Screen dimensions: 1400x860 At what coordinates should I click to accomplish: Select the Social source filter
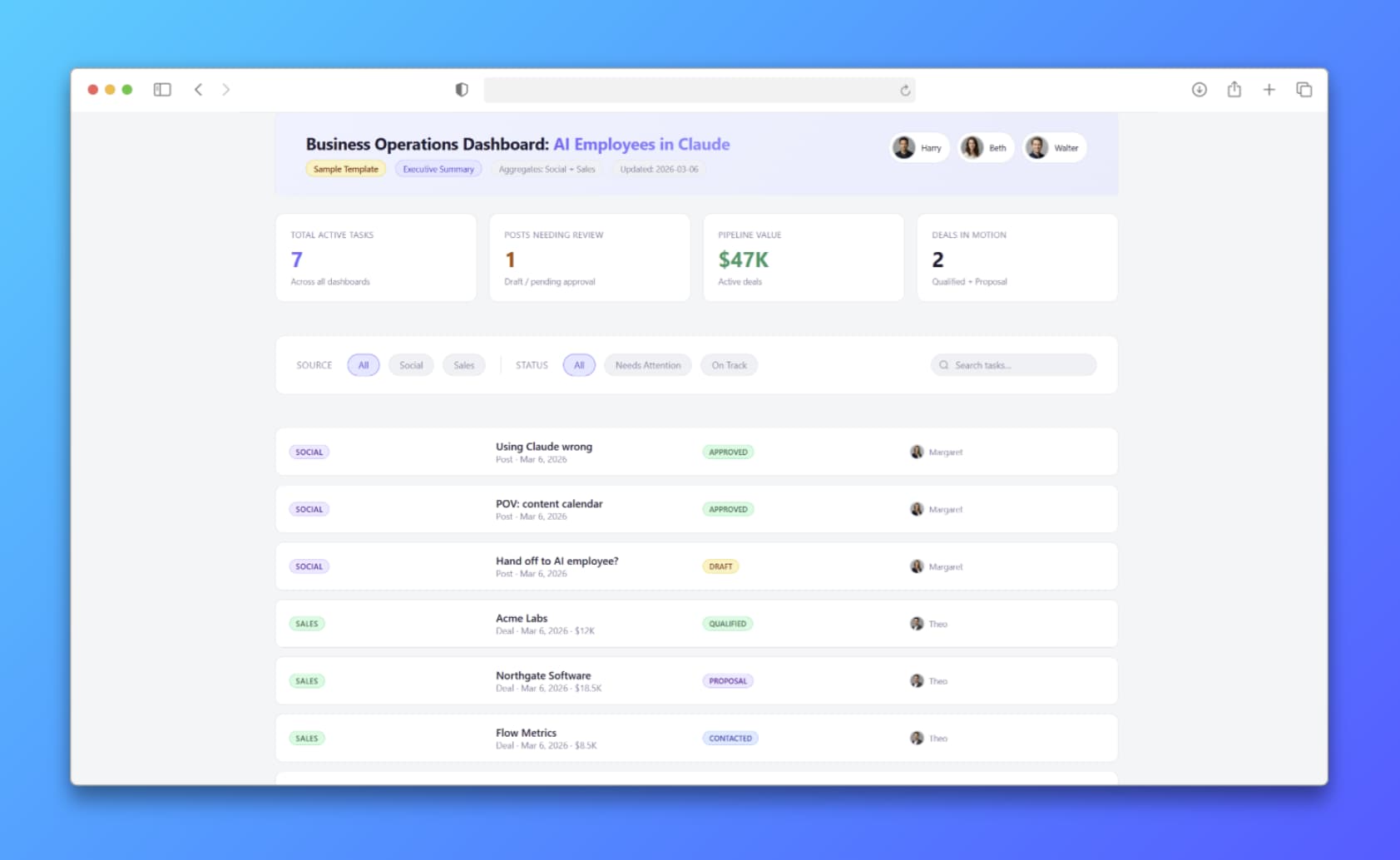[x=411, y=365]
